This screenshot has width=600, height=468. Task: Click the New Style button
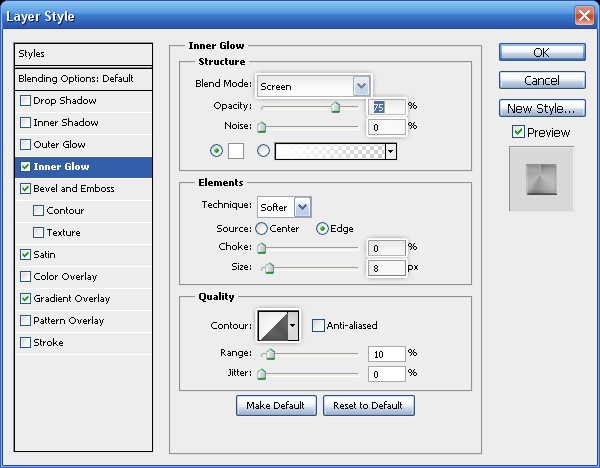pos(541,108)
